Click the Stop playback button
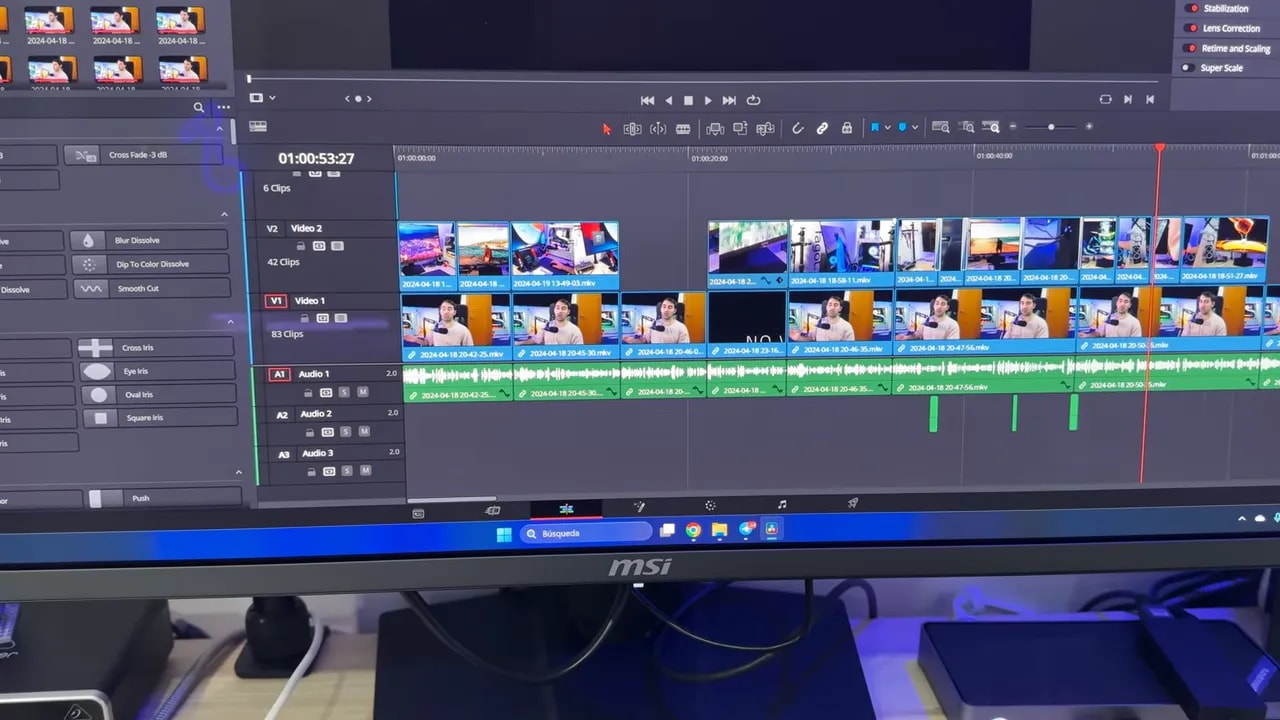This screenshot has height=720, width=1280. pyautogui.click(x=688, y=100)
